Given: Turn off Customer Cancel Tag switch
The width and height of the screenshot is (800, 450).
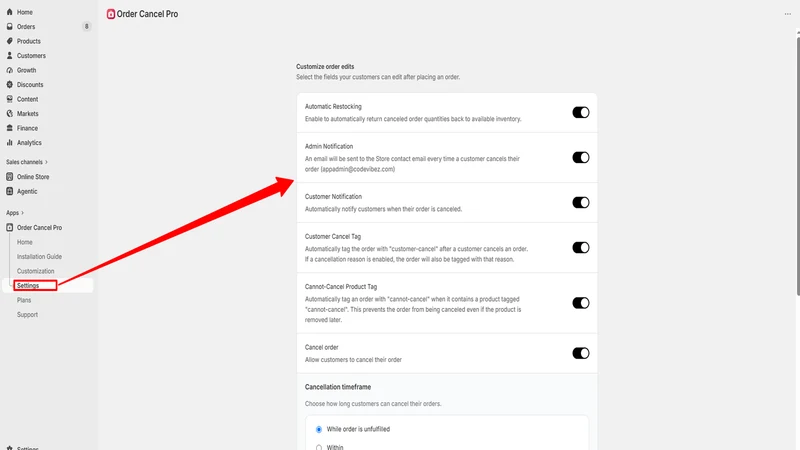Looking at the screenshot, I should click(x=581, y=247).
